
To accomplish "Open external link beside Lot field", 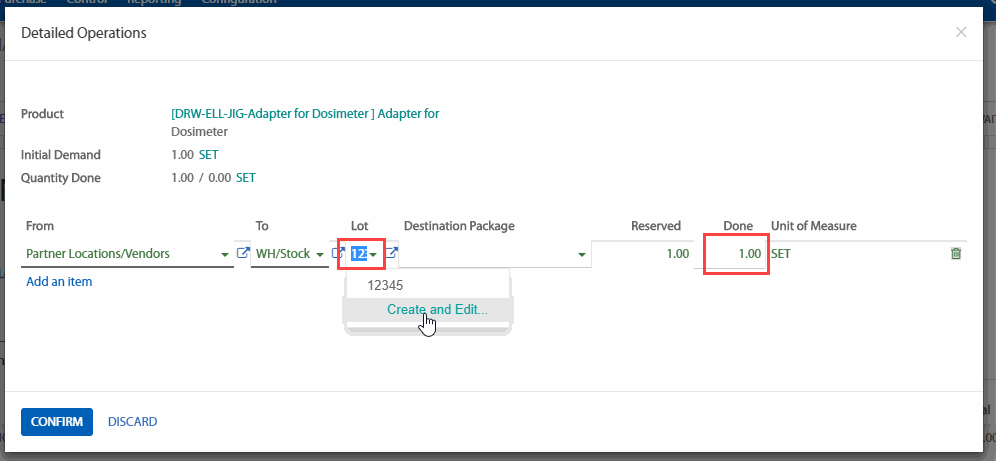I will point(392,254).
